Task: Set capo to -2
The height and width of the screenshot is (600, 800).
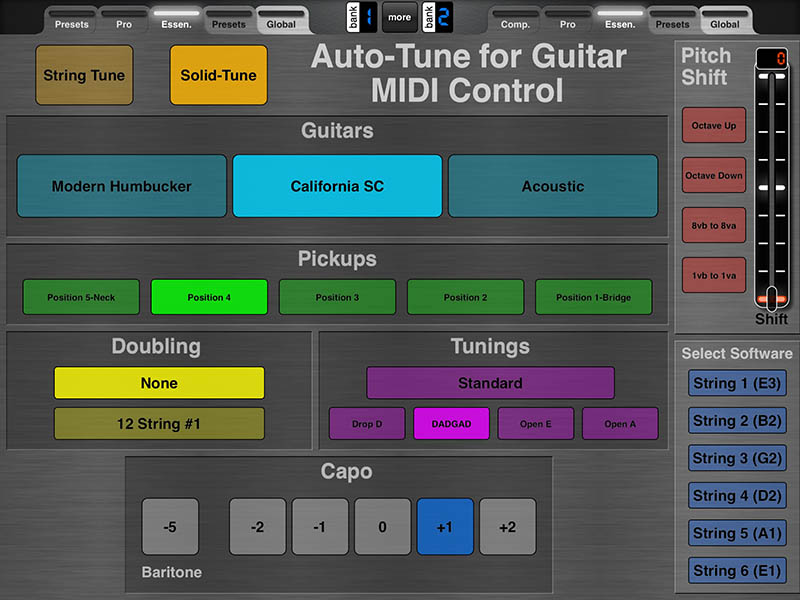Action: (x=258, y=527)
